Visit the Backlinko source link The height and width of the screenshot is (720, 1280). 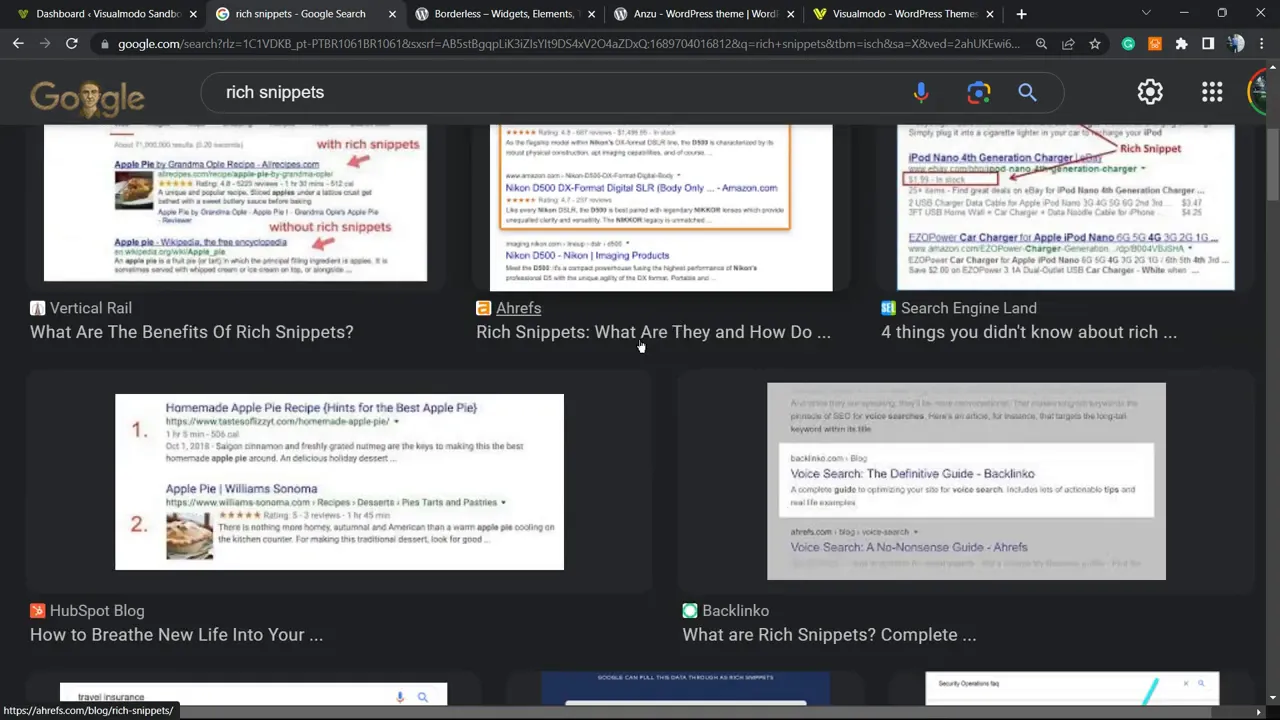tap(726, 611)
